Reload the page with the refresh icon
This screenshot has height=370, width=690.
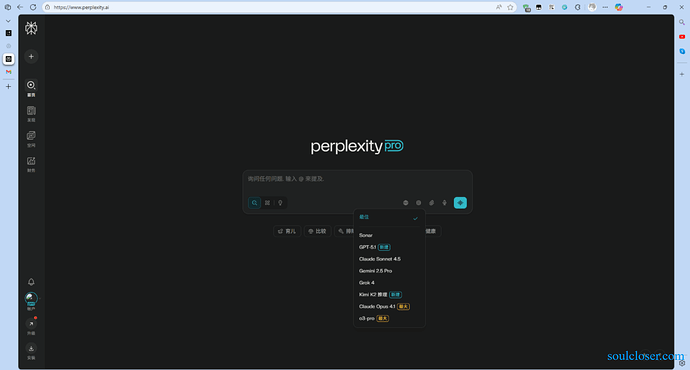coord(33,7)
